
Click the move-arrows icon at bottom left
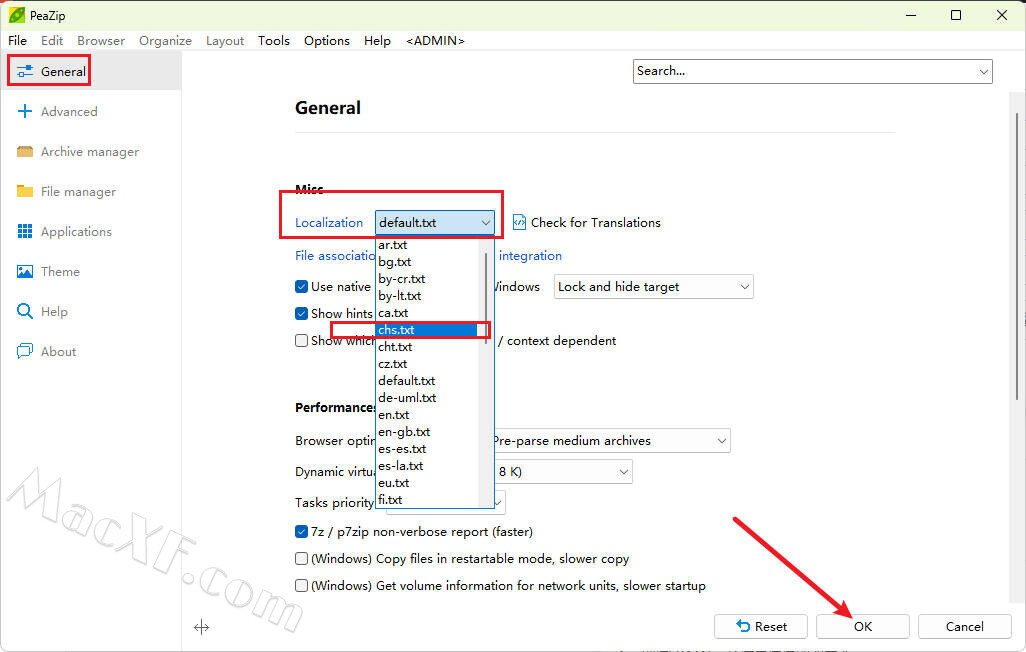(202, 628)
